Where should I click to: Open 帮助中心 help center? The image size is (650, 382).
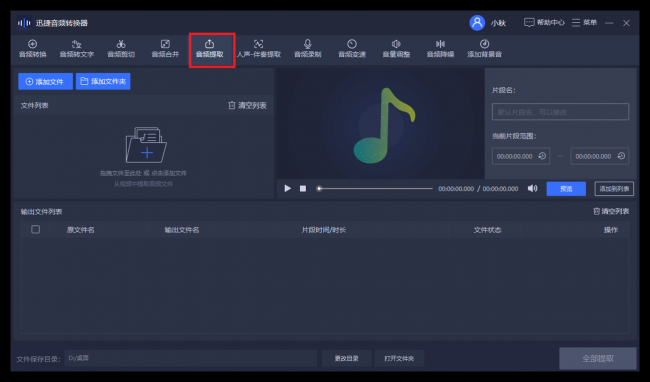coord(544,22)
